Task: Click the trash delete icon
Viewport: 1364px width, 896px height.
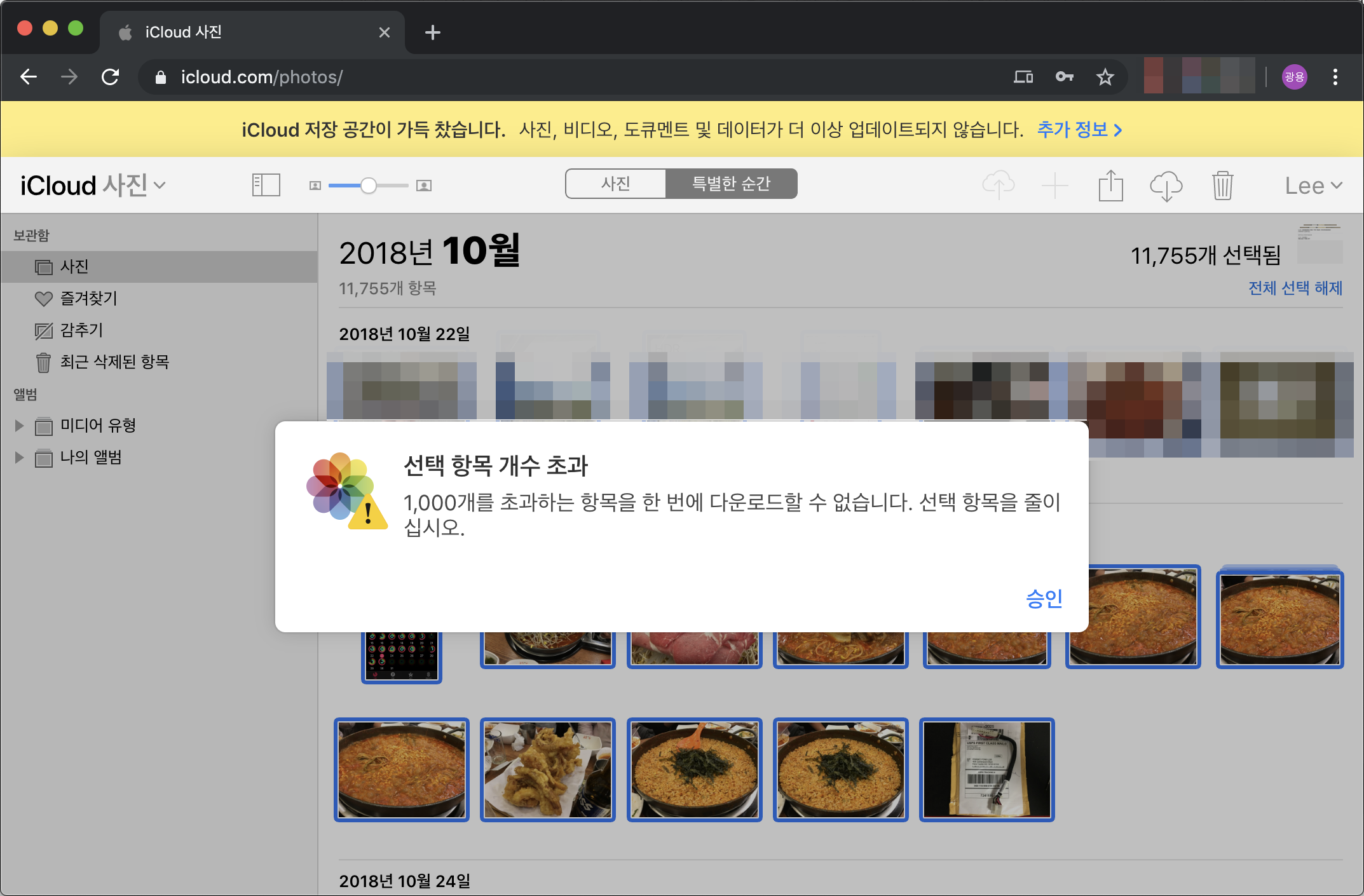Action: pyautogui.click(x=1222, y=186)
